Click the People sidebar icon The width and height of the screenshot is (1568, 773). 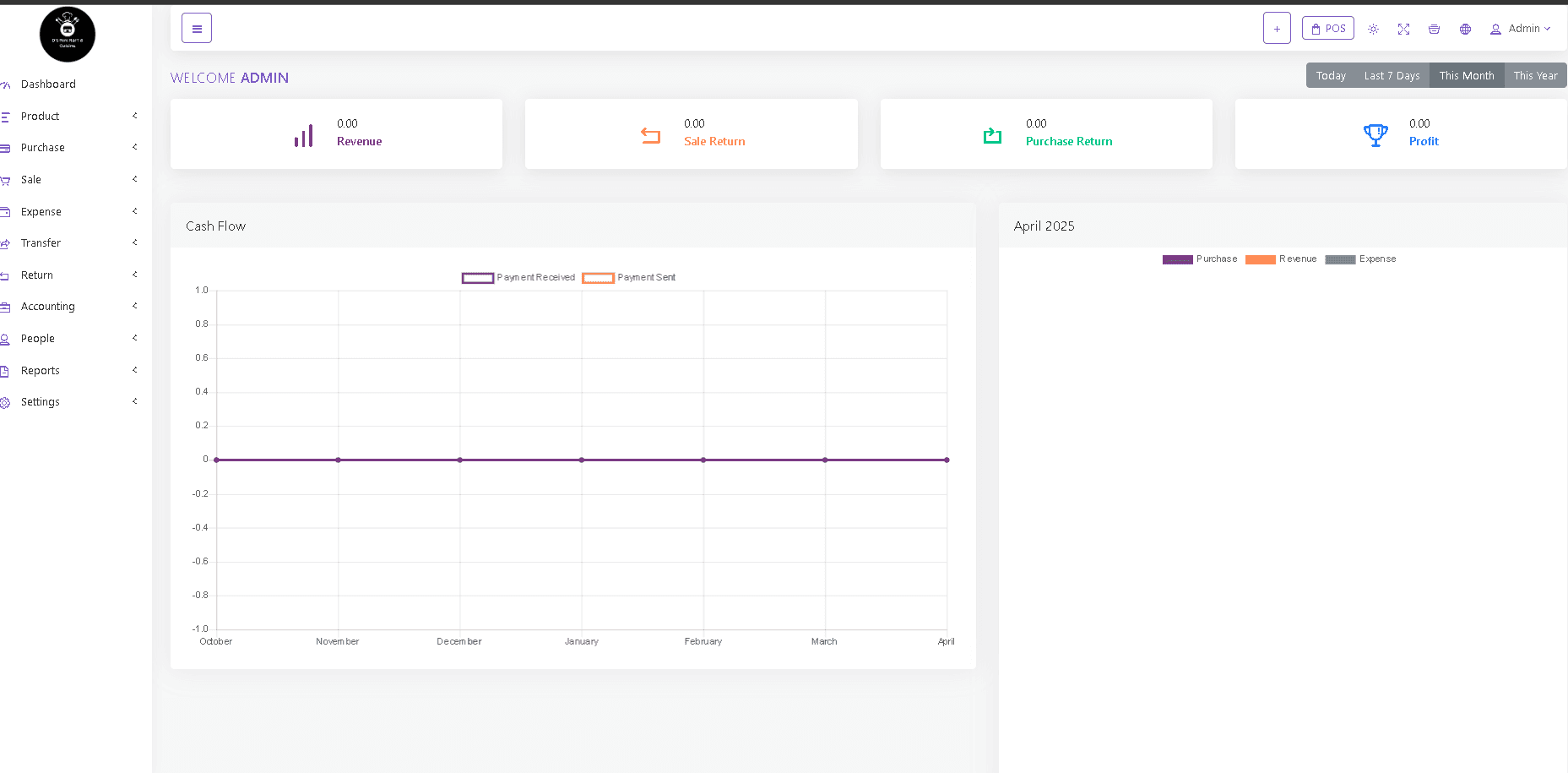click(x=5, y=339)
